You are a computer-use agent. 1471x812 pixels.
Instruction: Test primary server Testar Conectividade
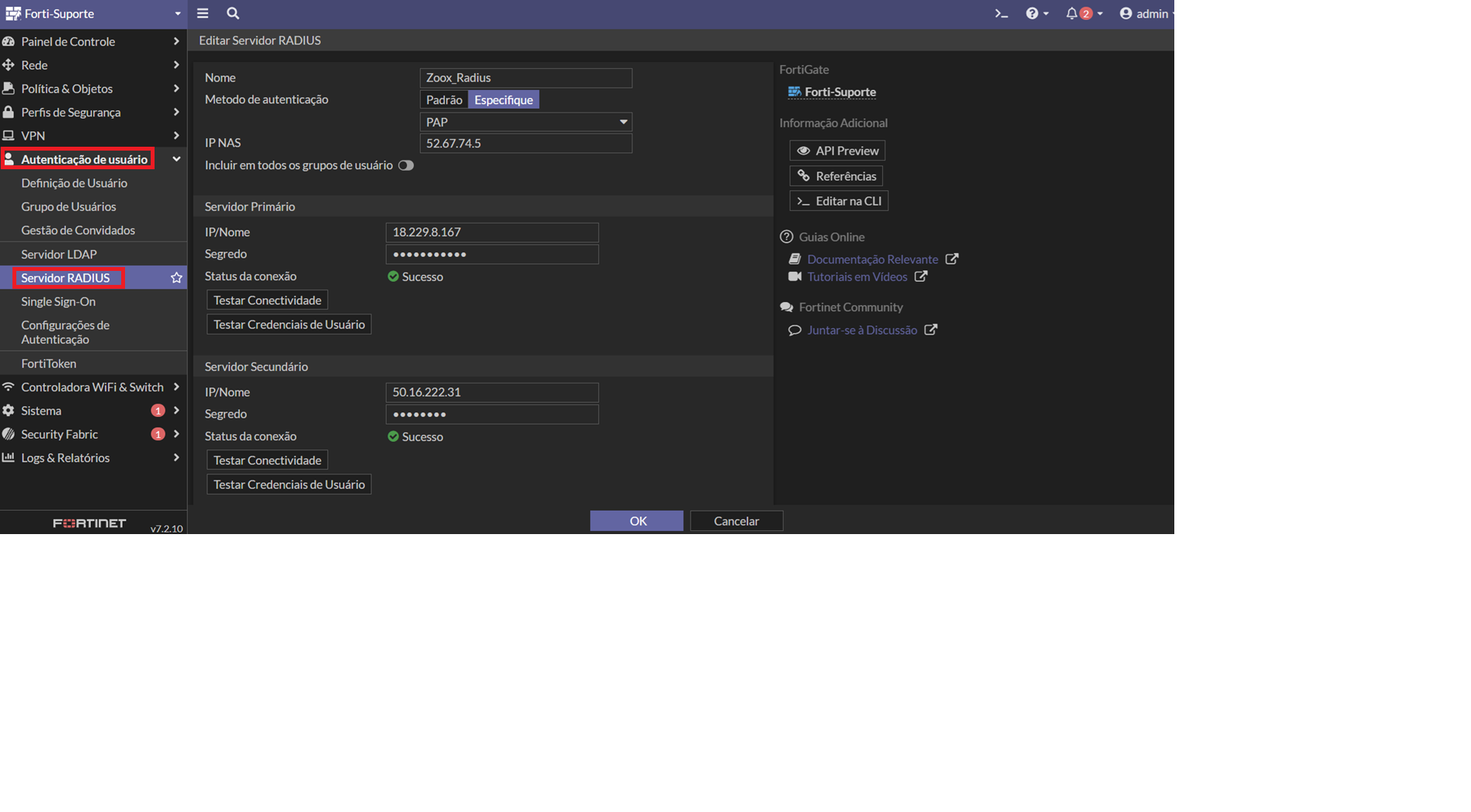pos(267,300)
